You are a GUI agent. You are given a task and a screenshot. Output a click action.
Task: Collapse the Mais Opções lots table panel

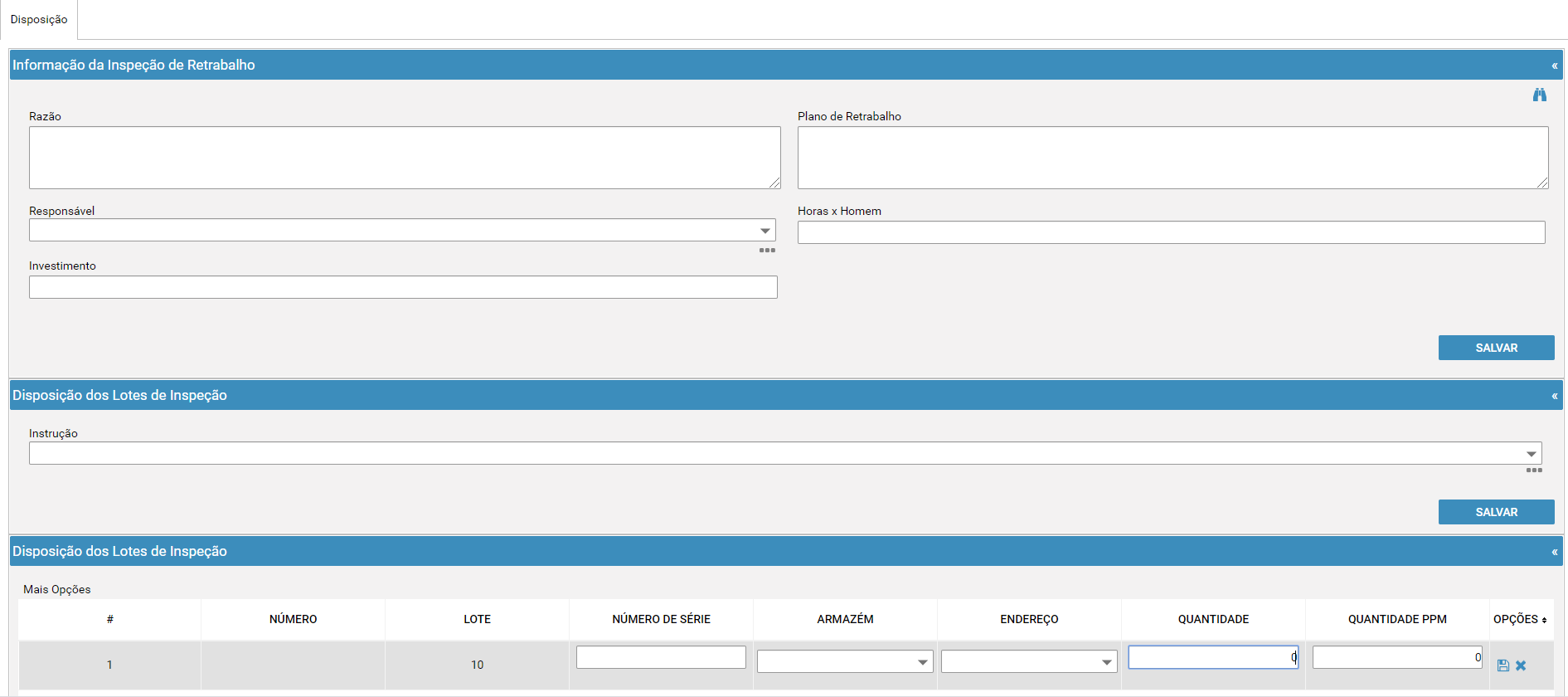[1555, 552]
